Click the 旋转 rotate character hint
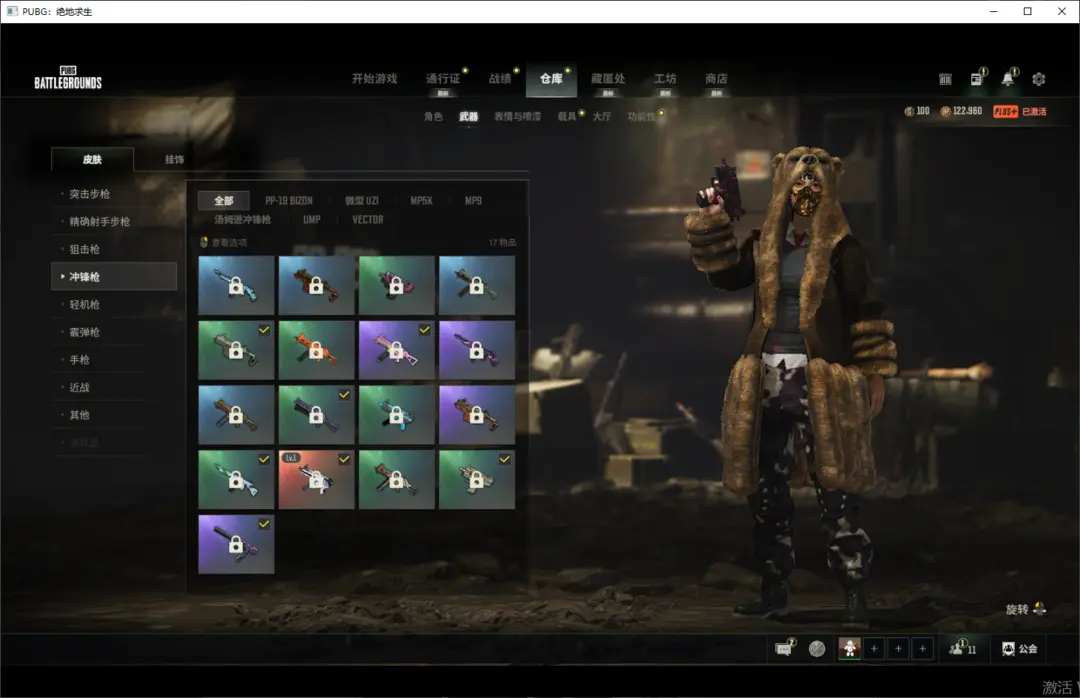 (x=1026, y=609)
